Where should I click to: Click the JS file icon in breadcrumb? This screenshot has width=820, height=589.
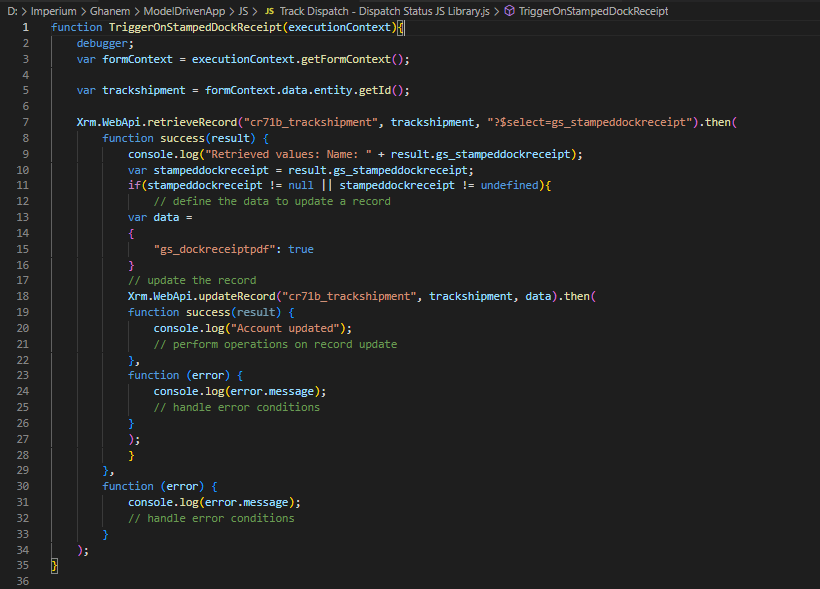click(x=268, y=10)
